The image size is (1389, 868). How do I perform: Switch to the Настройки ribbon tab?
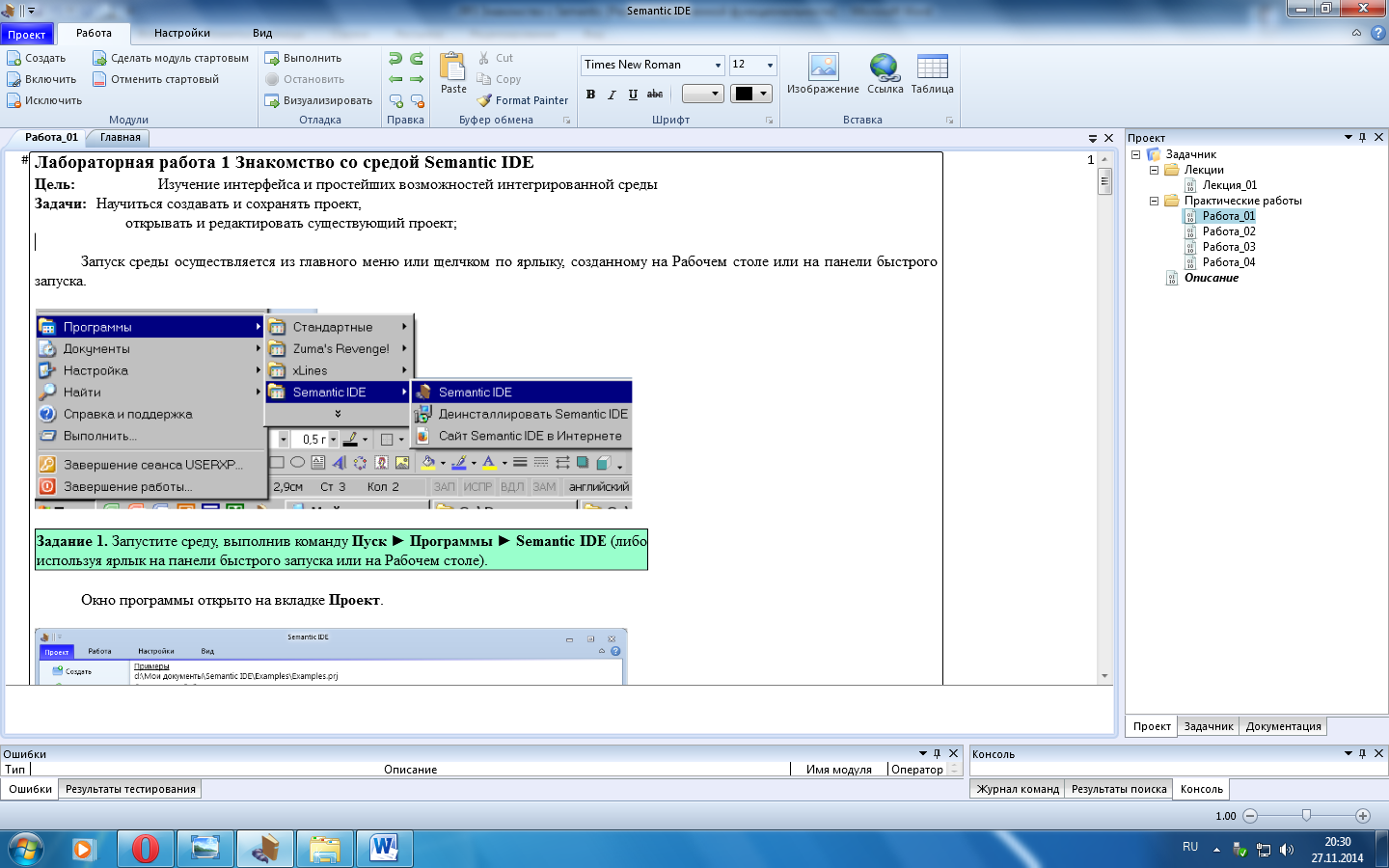pos(182,33)
